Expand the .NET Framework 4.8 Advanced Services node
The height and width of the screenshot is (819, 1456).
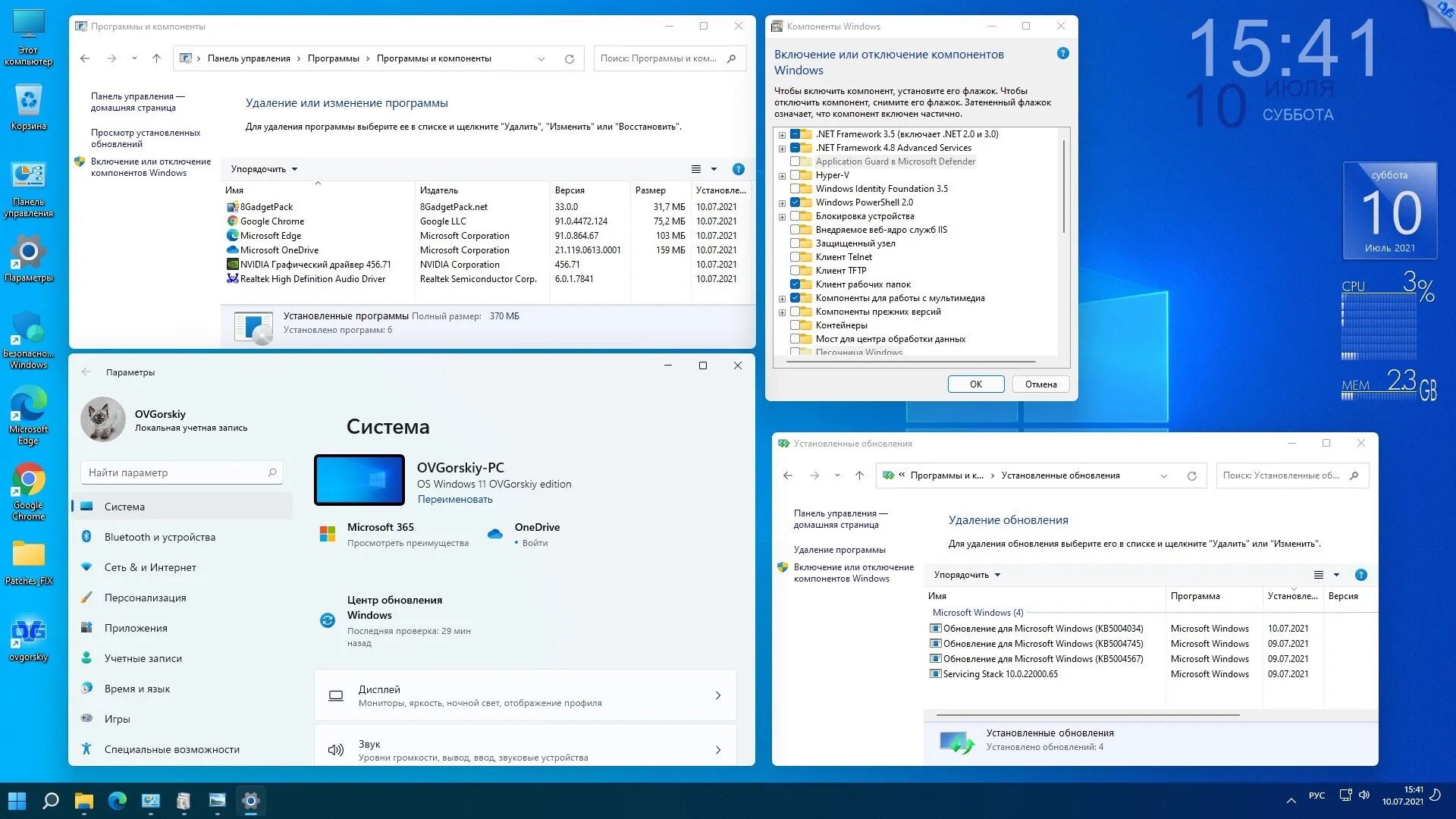pyautogui.click(x=783, y=148)
